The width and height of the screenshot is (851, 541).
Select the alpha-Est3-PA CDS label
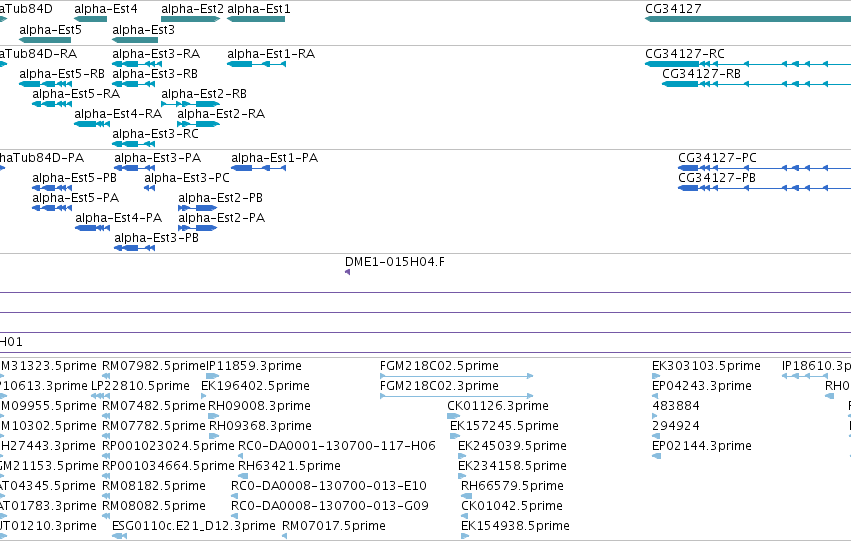[x=158, y=158]
